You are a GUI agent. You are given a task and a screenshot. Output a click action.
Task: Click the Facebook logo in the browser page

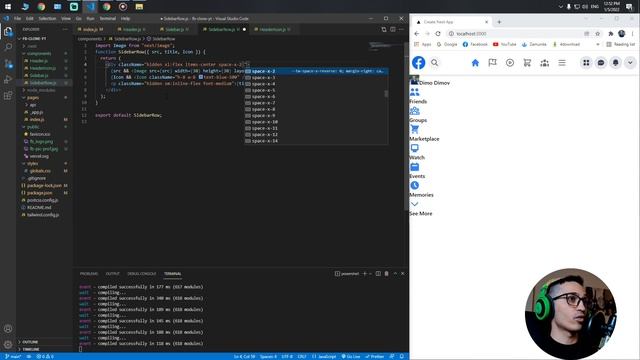click(418, 62)
